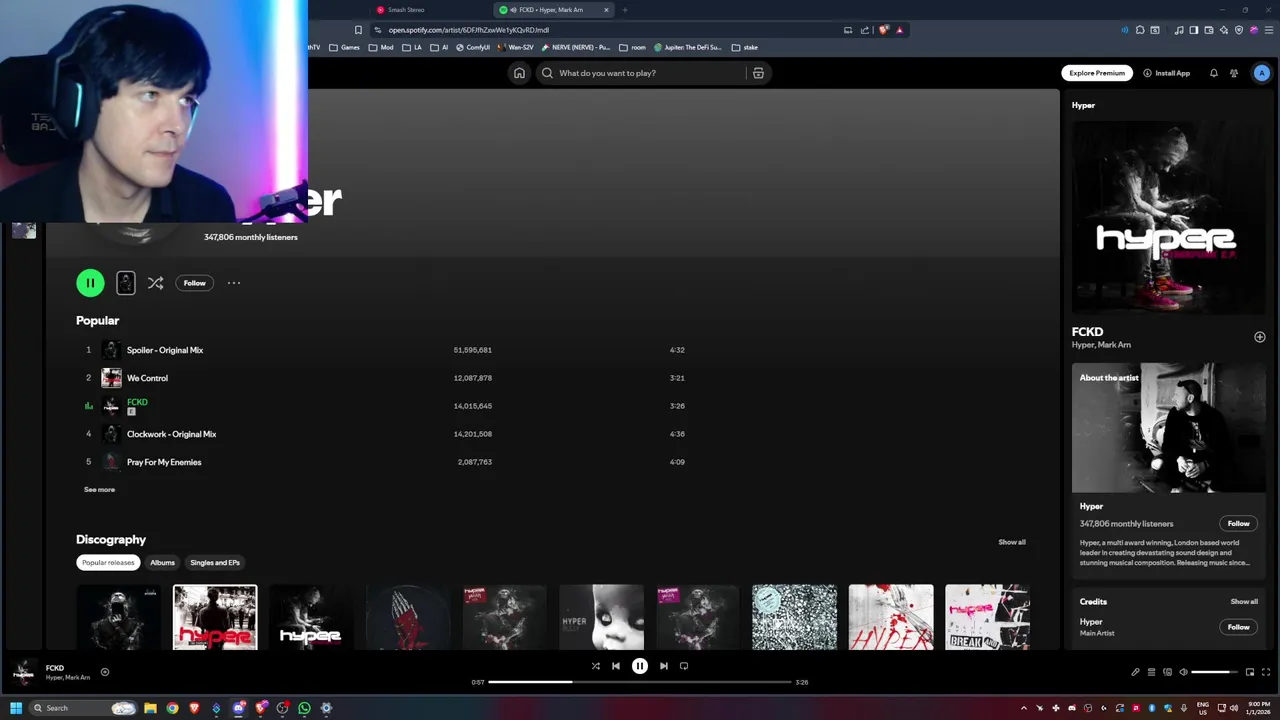This screenshot has height=720, width=1280.
Task: Mute Spotify with the speaker icon
Action: coord(1183,672)
